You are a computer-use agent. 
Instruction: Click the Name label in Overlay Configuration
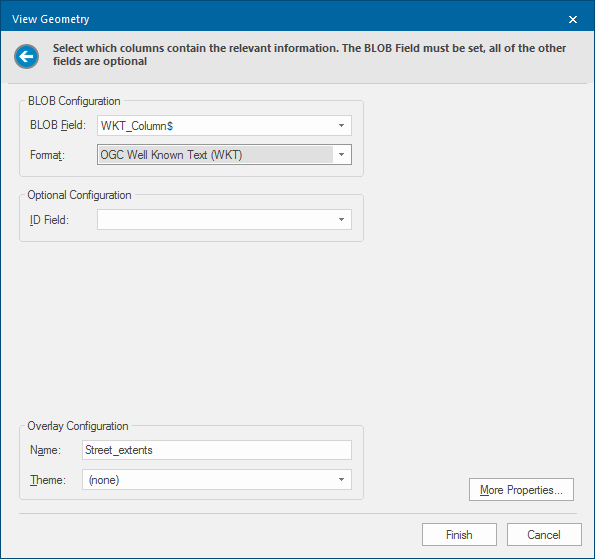(x=45, y=450)
